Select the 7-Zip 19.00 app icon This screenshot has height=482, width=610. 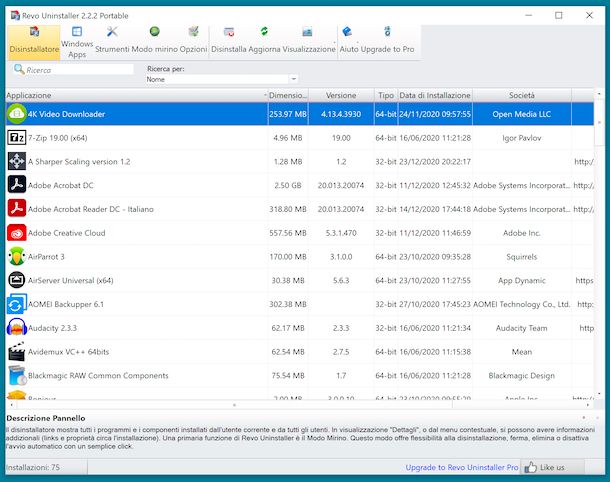tap(16, 138)
